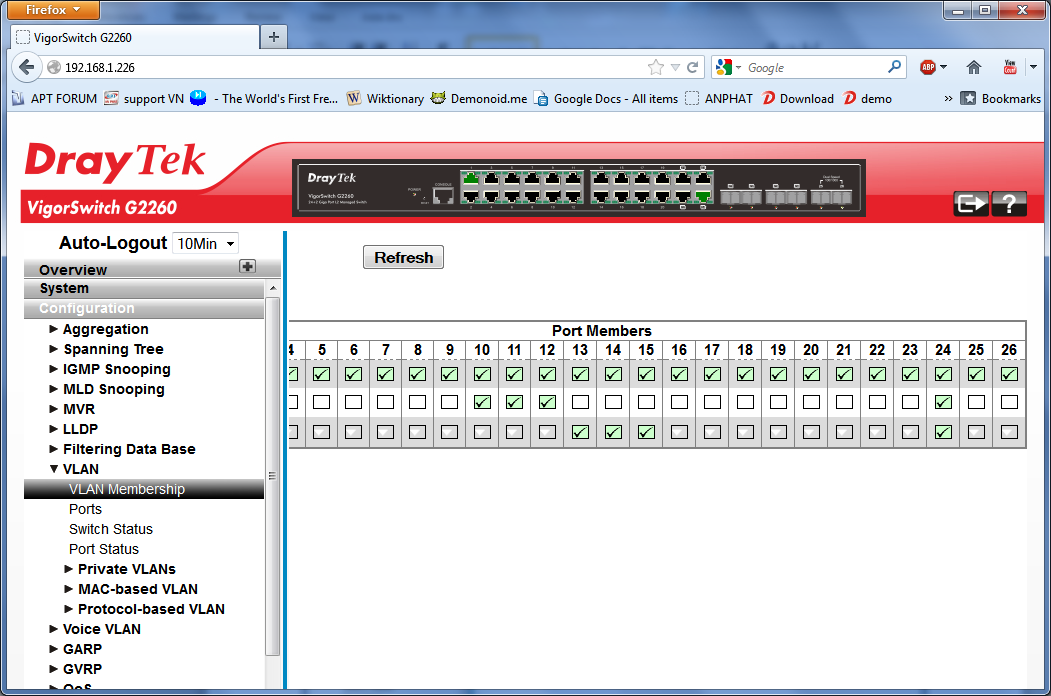
Task: Expand the Spanning Tree menu
Action: (107, 349)
